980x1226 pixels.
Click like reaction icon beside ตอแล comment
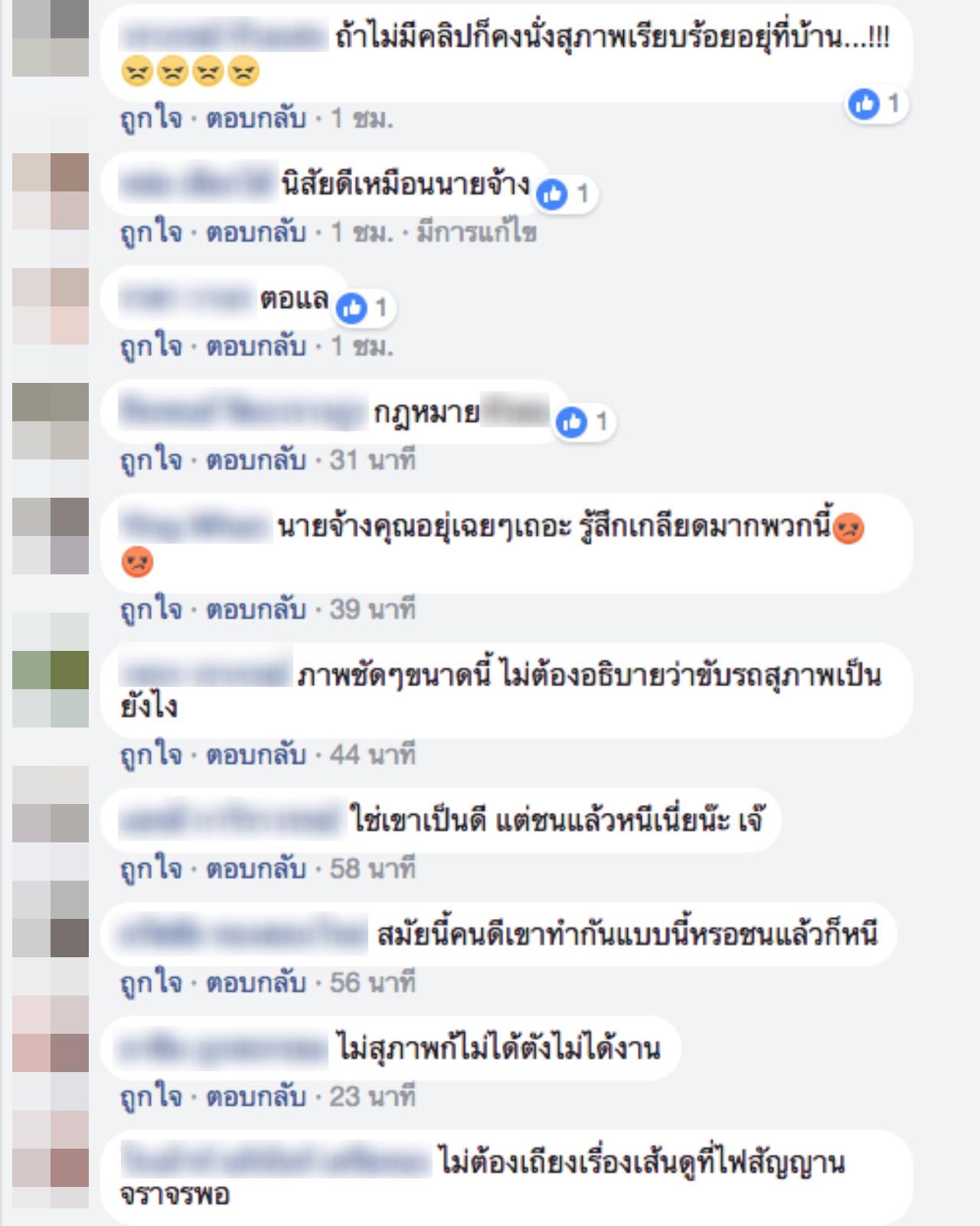click(351, 309)
